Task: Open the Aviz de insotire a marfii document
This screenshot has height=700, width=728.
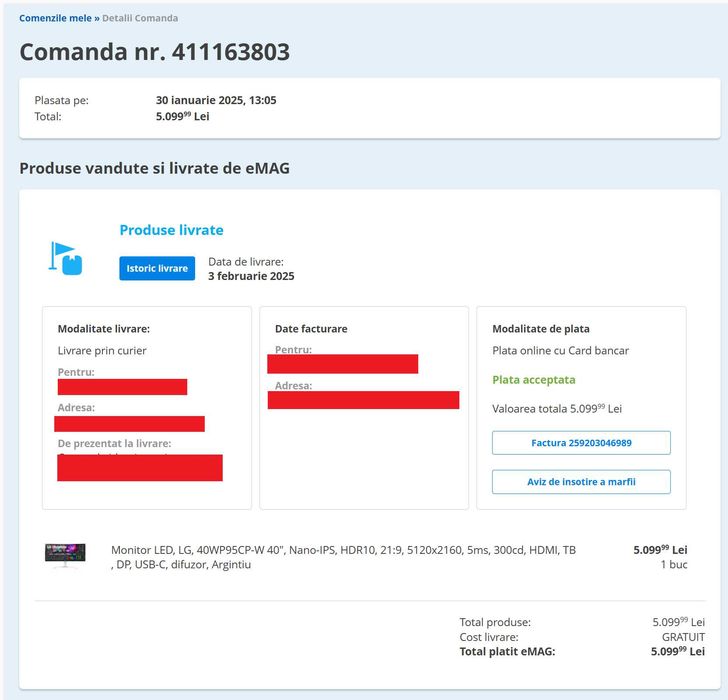Action: 581,482
